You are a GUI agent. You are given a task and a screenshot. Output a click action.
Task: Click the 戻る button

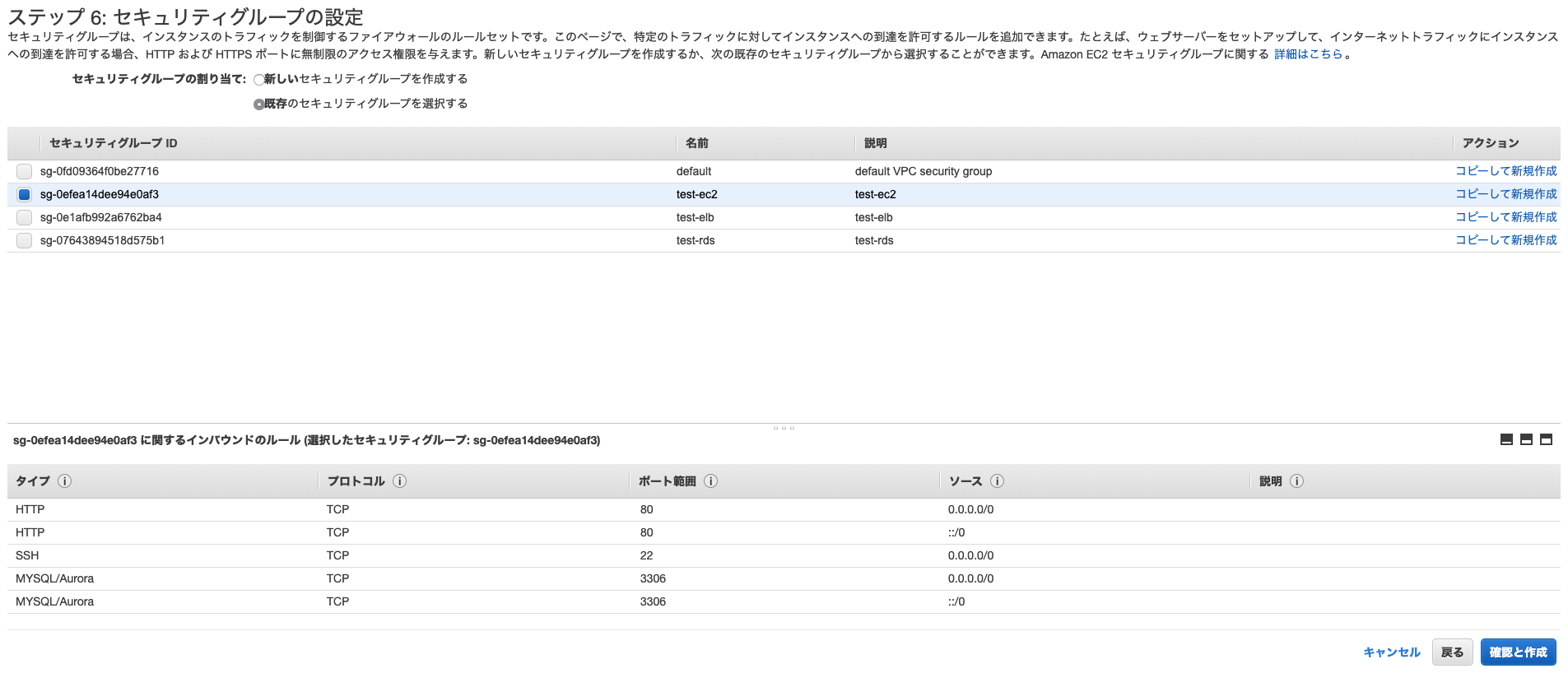pos(1452,652)
